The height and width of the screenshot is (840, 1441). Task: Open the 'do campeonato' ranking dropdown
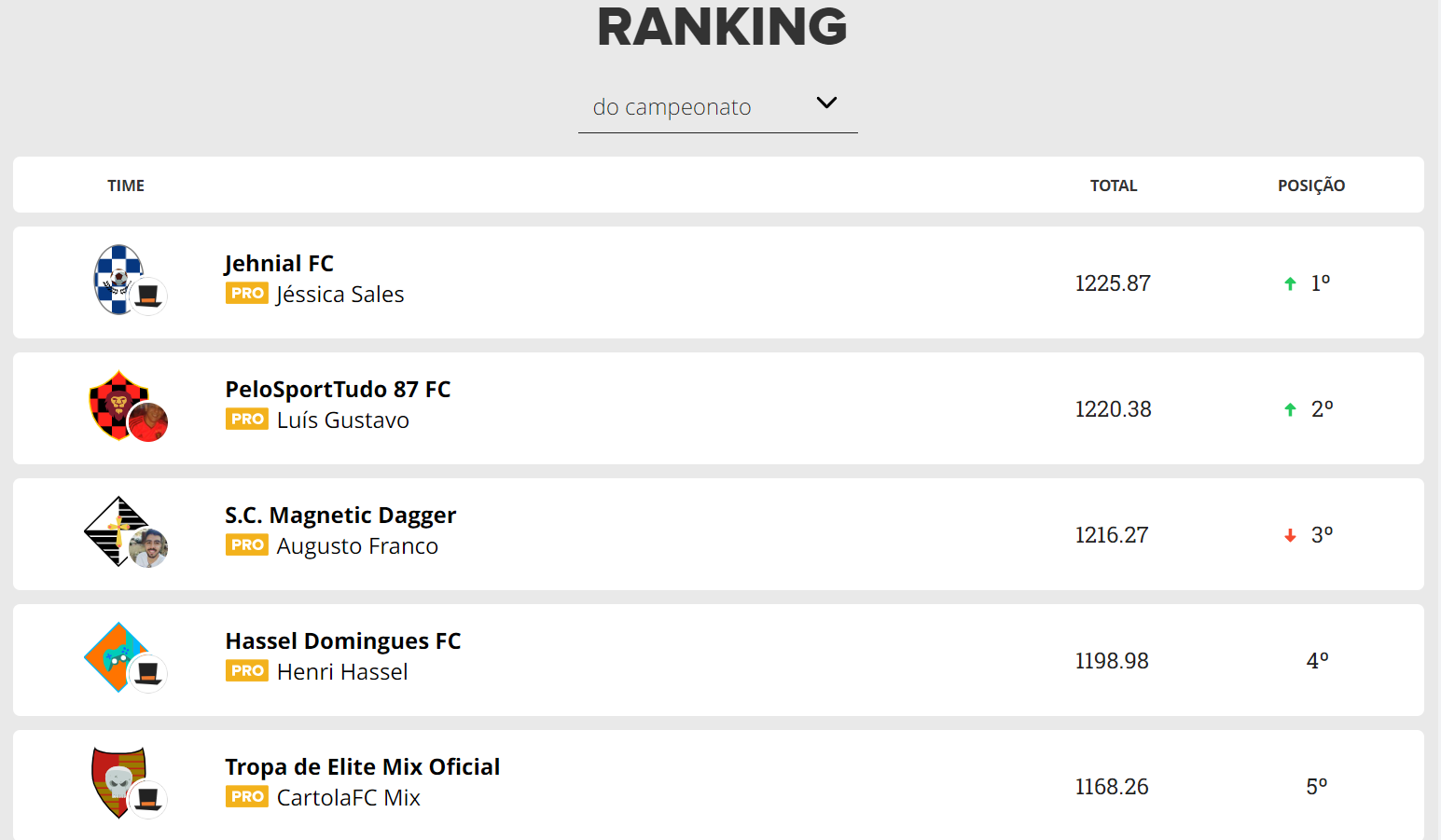(717, 107)
